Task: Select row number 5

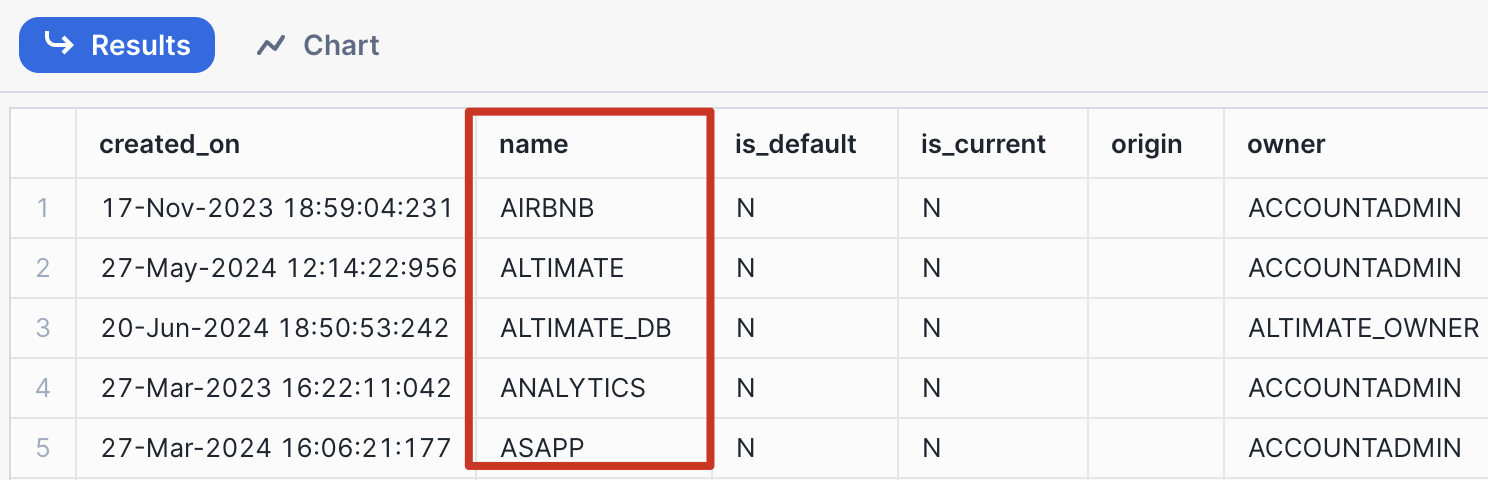Action: click(x=42, y=448)
